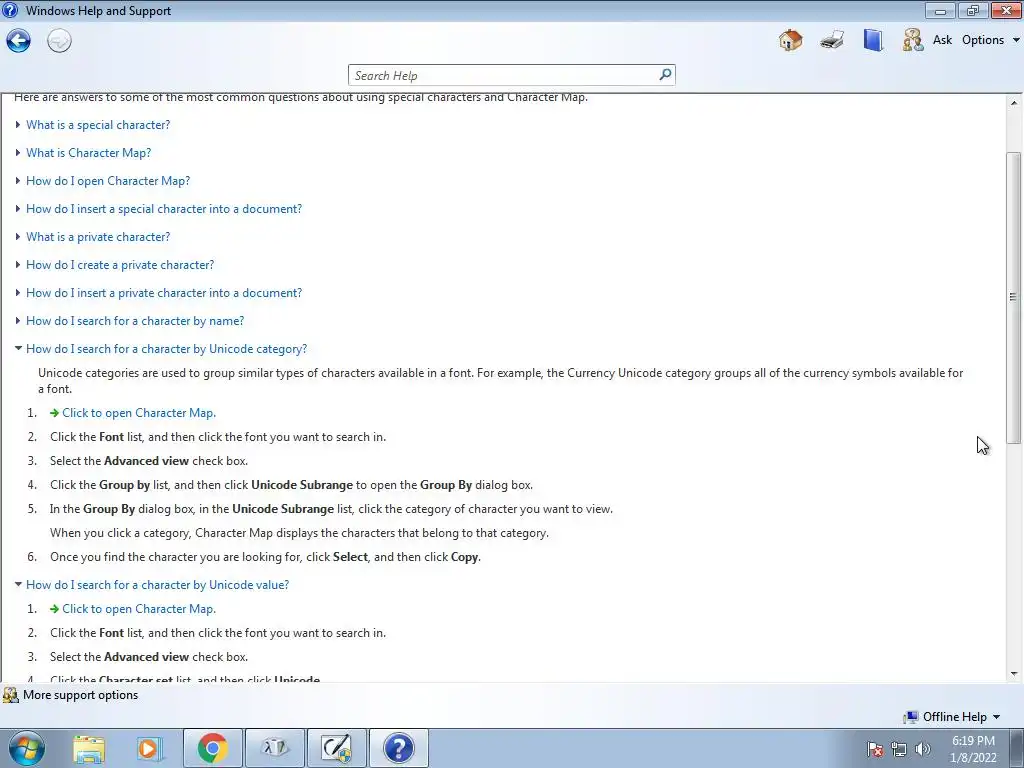Click the volume speaker tray icon
Viewport: 1024px width, 768px height.
coord(923,749)
